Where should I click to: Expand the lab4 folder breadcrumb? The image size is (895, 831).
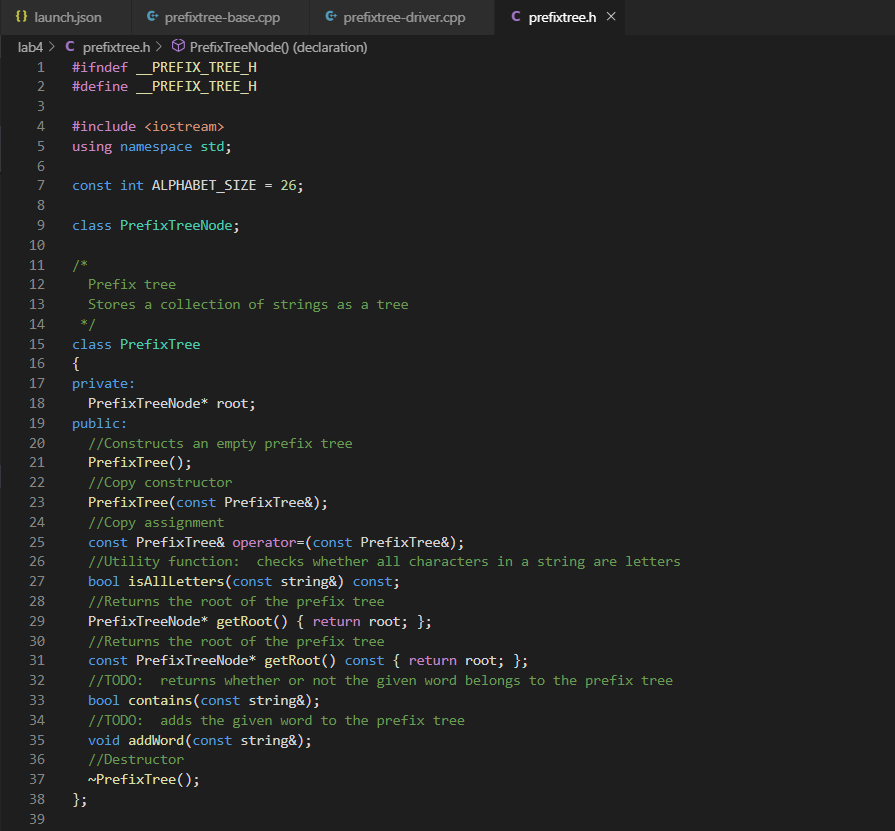[x=30, y=47]
